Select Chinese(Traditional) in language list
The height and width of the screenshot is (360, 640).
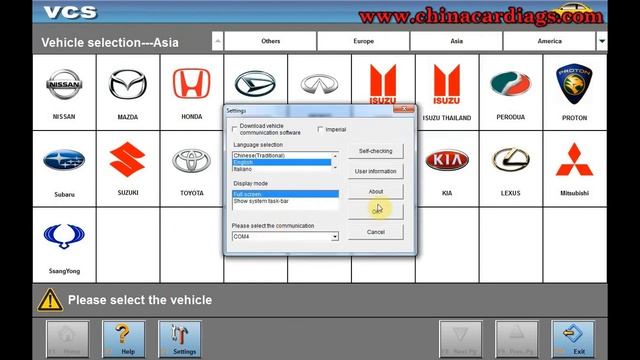282,156
